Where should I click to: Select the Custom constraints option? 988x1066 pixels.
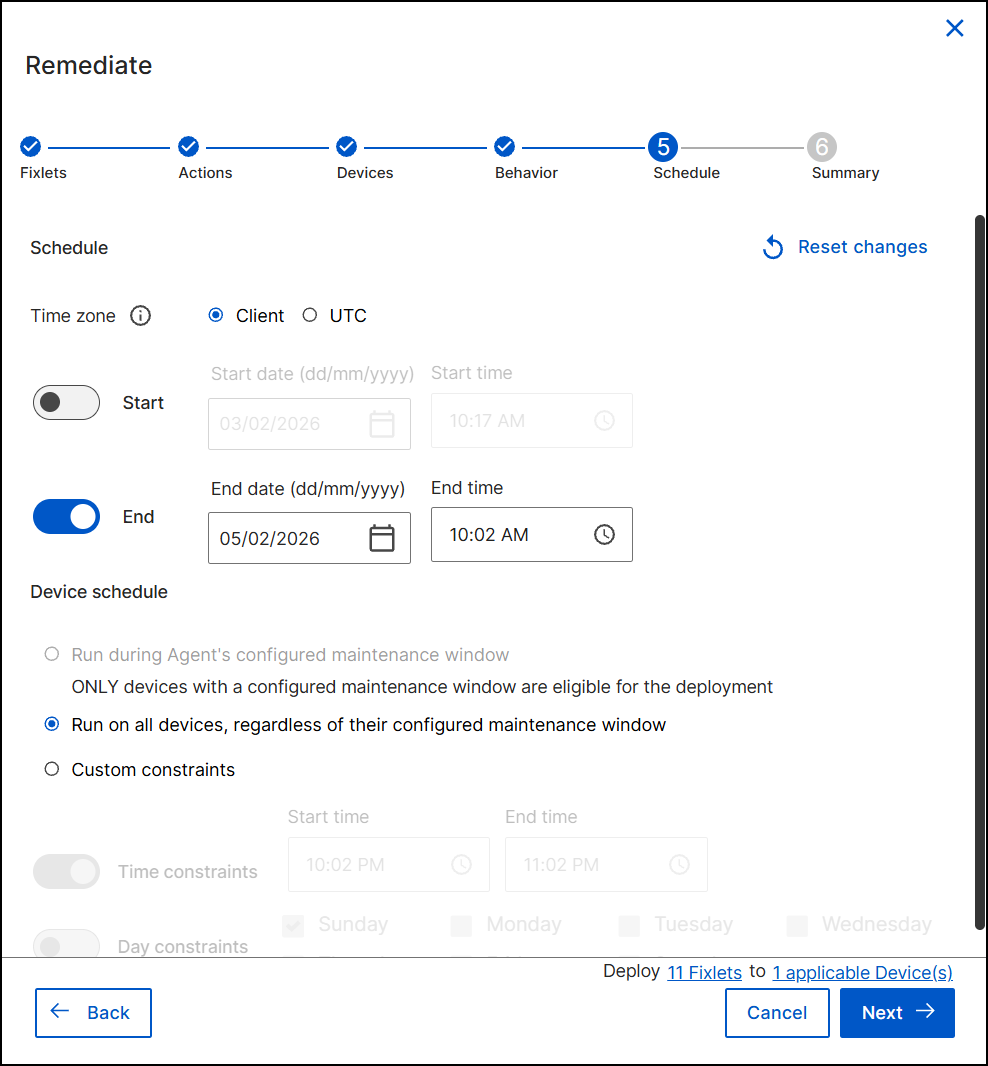point(52,770)
